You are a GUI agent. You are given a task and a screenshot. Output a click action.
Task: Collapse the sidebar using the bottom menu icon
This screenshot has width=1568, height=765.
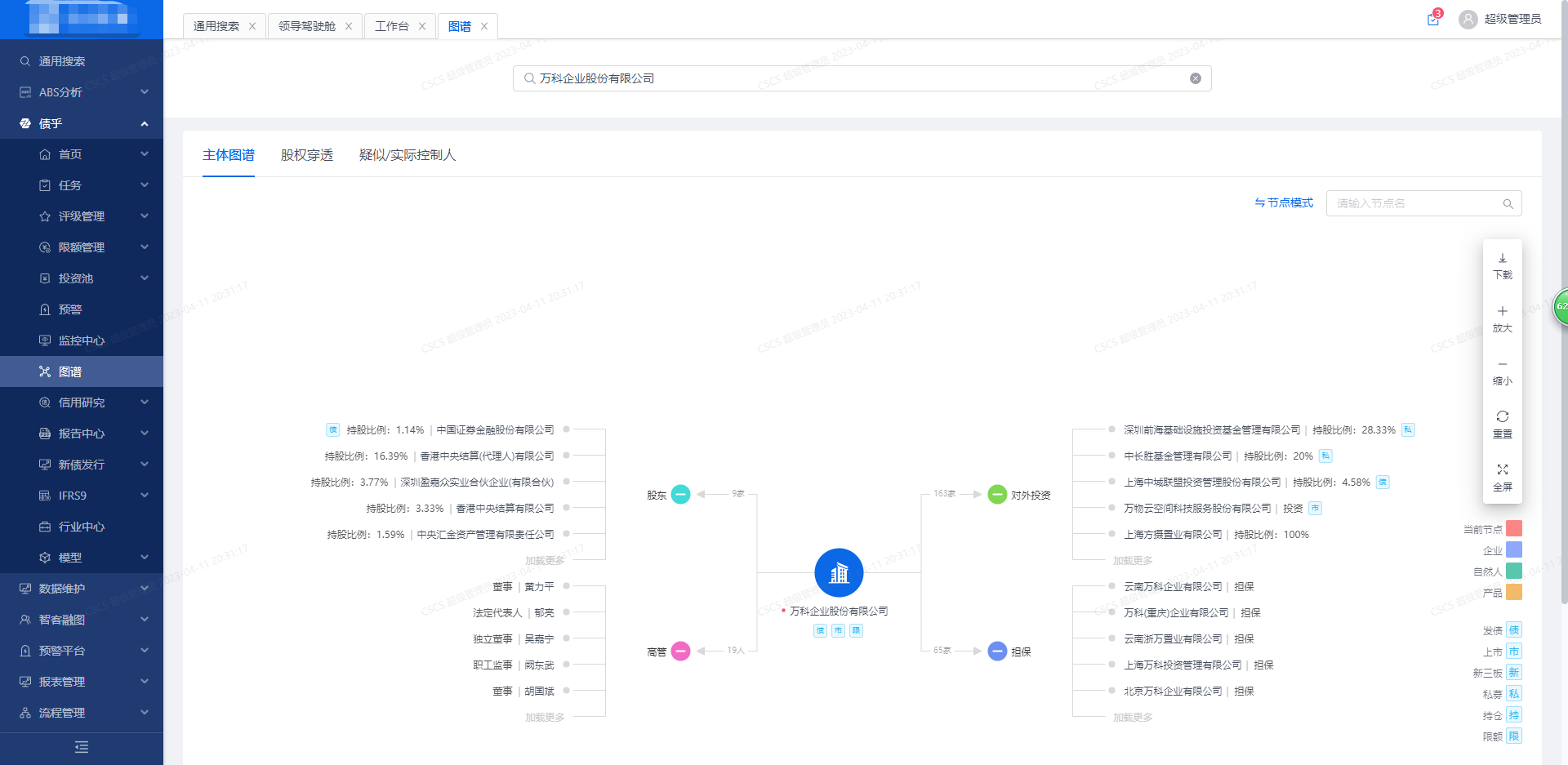point(82,747)
